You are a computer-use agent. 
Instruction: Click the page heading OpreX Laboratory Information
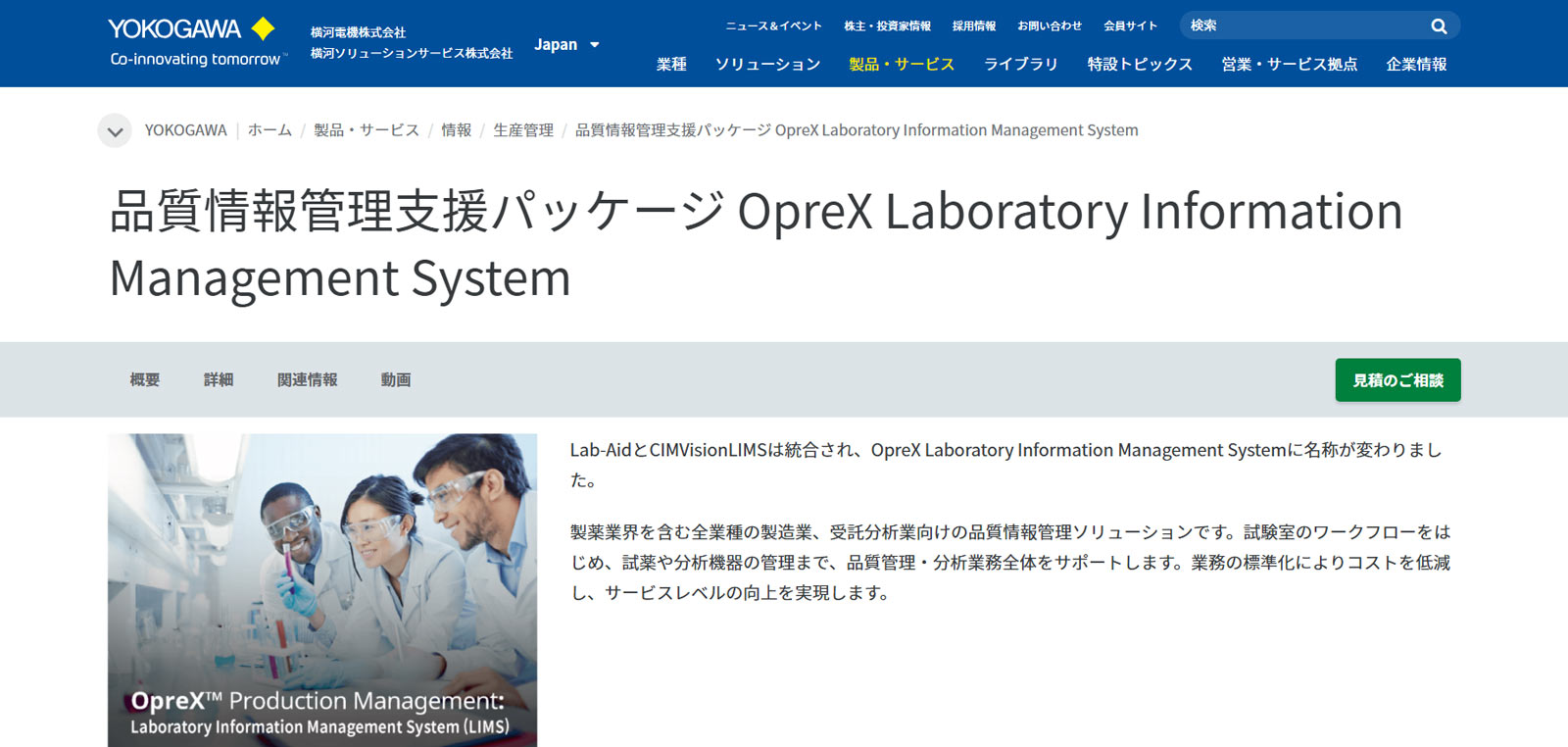756,244
